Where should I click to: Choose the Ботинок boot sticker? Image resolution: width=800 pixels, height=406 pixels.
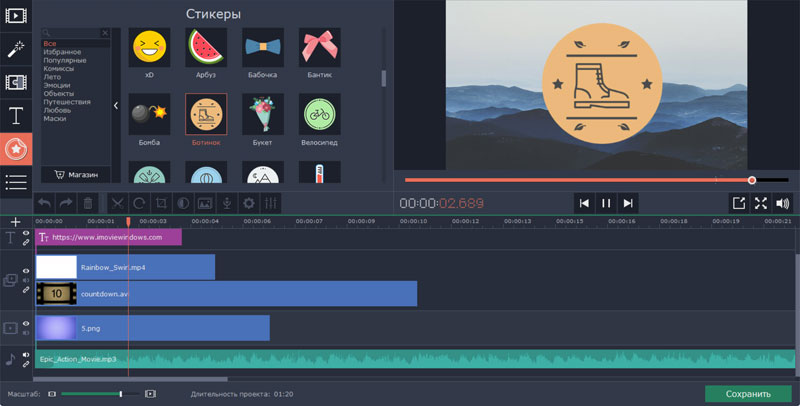coord(206,114)
